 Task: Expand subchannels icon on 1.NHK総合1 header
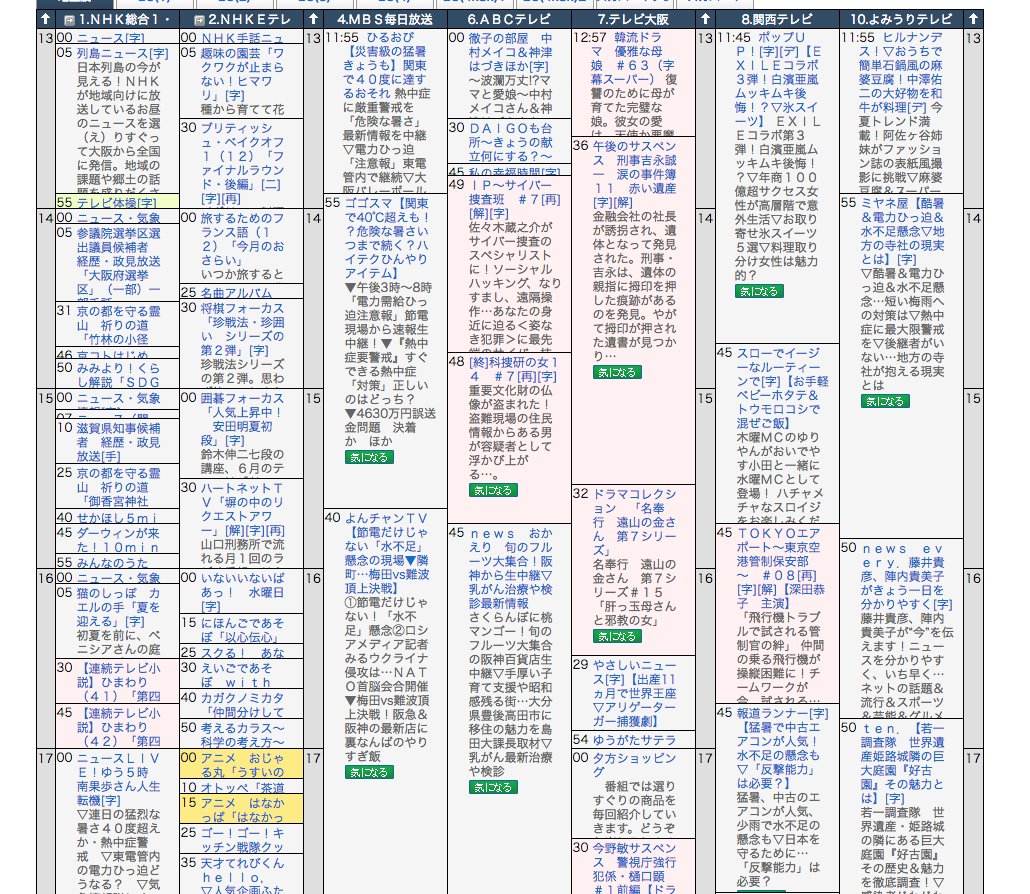pos(69,20)
